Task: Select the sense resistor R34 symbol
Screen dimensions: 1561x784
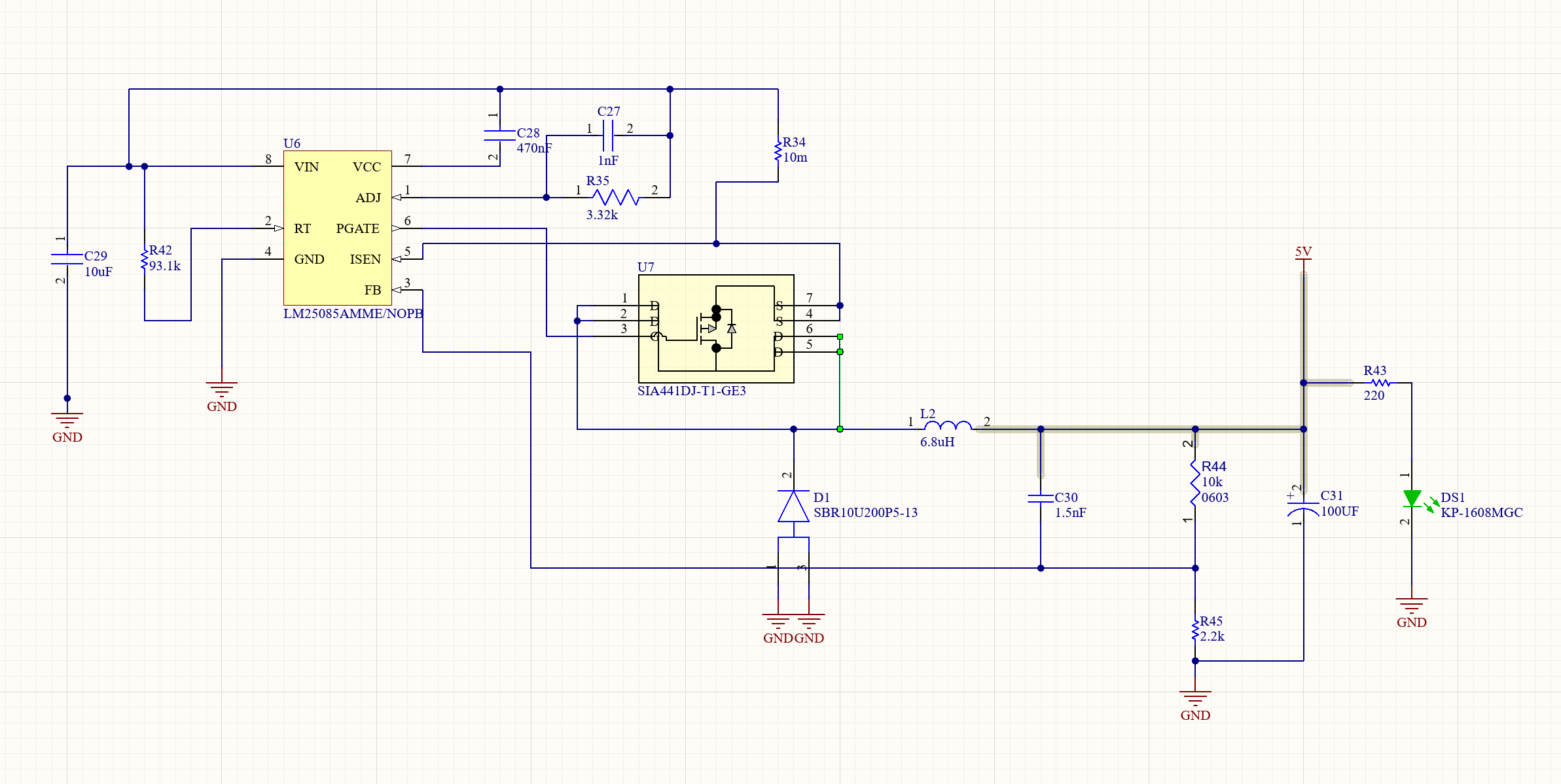Action: tap(778, 151)
